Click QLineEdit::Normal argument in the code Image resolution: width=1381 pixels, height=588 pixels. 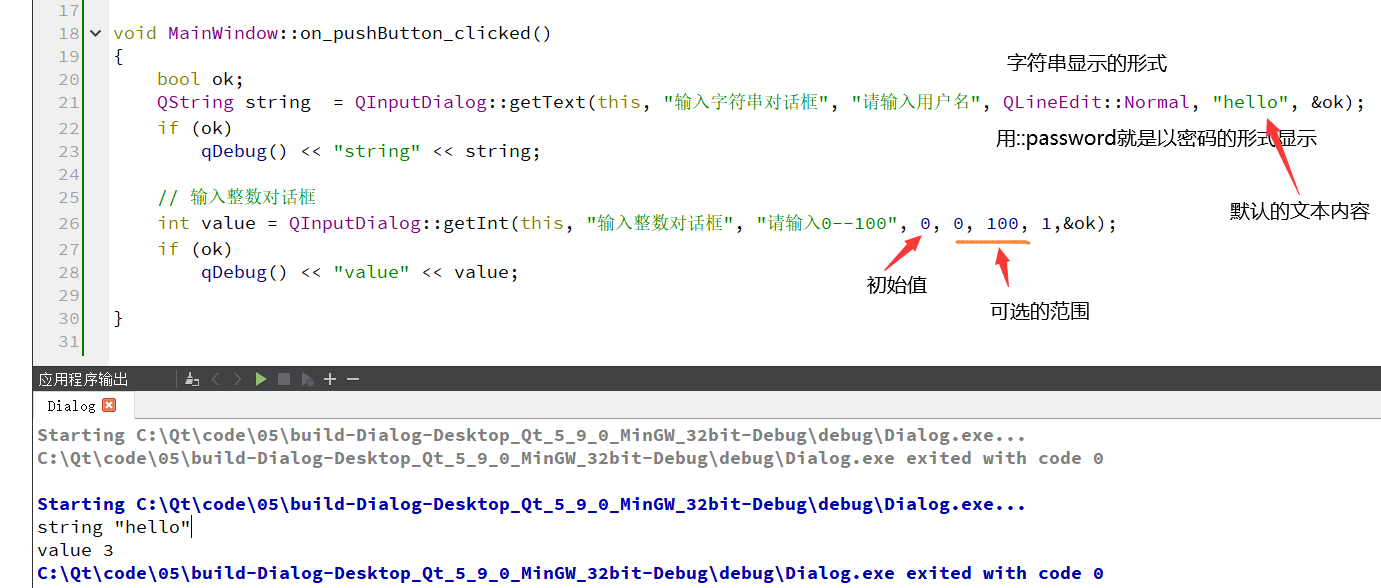1096,102
